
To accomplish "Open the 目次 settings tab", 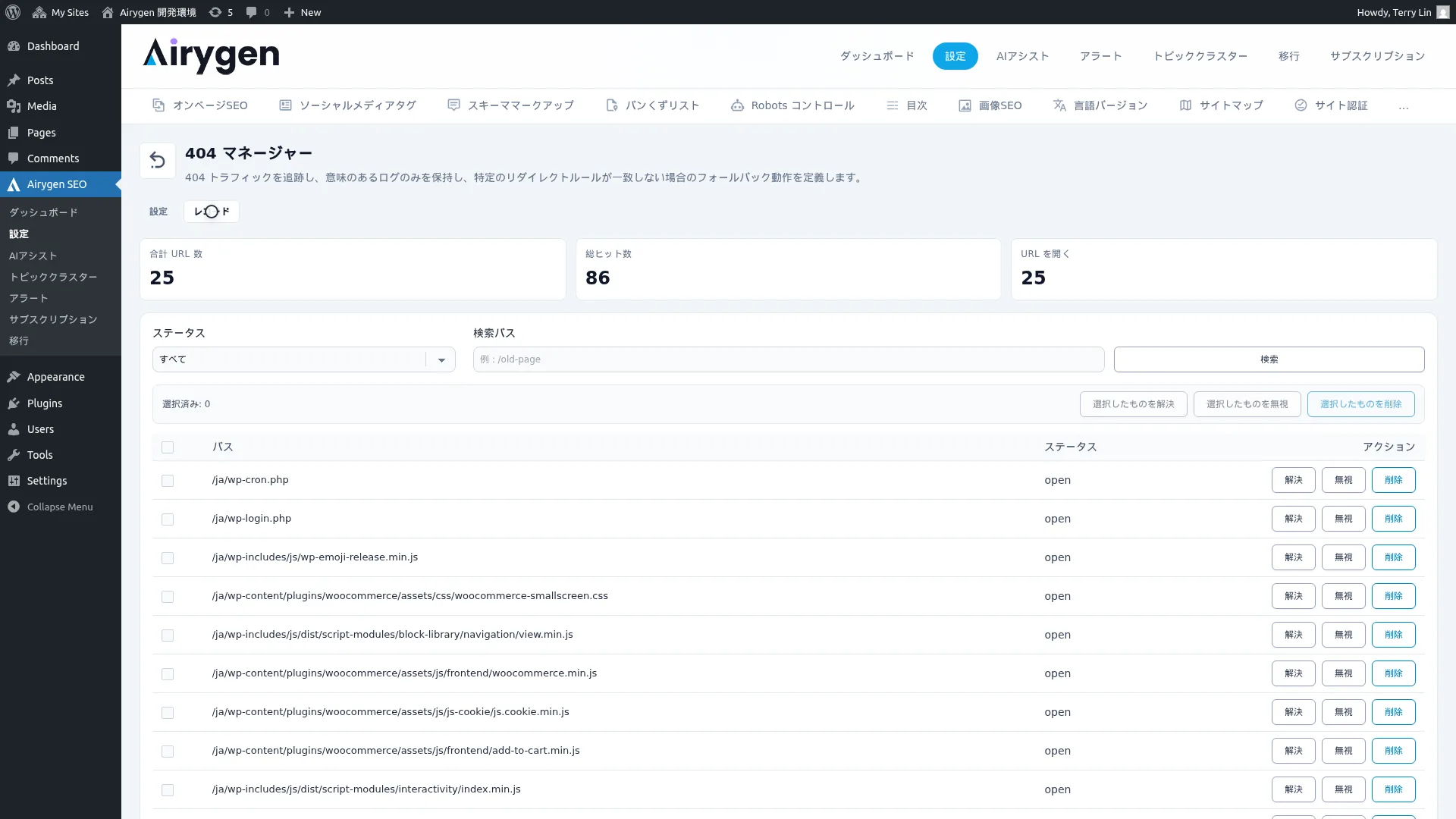I will click(x=907, y=105).
